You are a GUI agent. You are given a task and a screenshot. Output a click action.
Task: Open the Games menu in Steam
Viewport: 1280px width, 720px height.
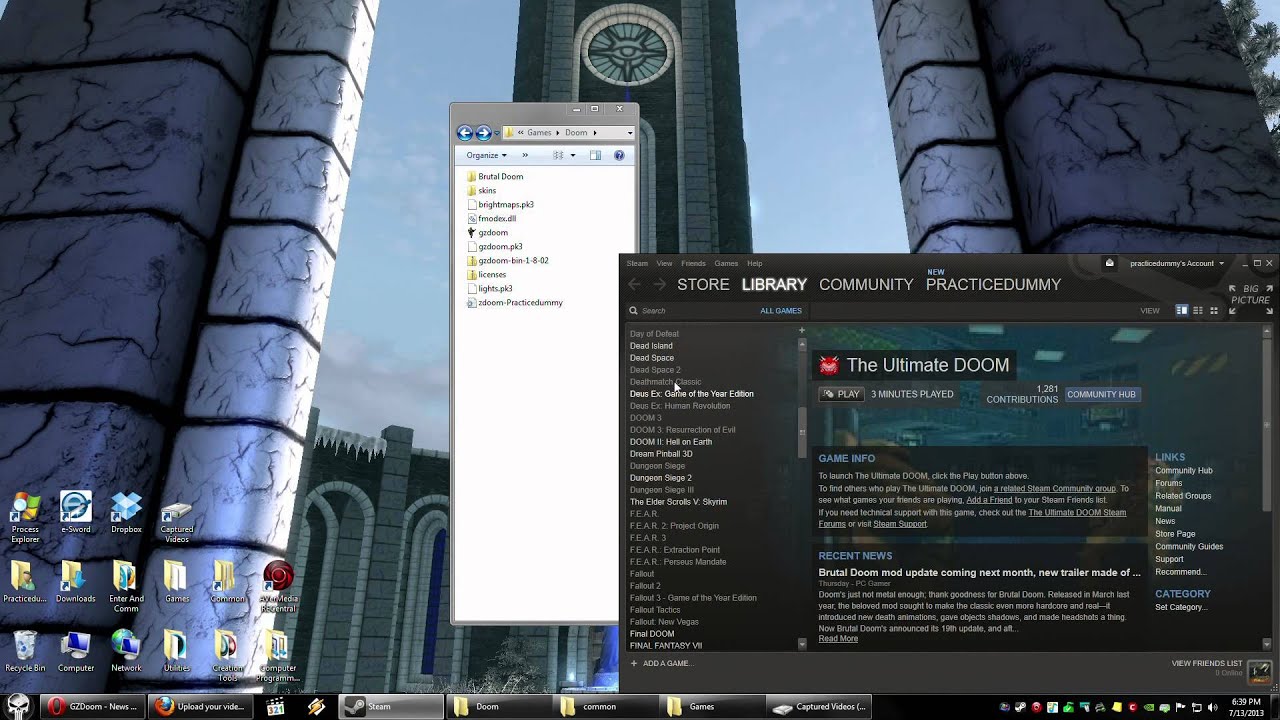tap(726, 263)
